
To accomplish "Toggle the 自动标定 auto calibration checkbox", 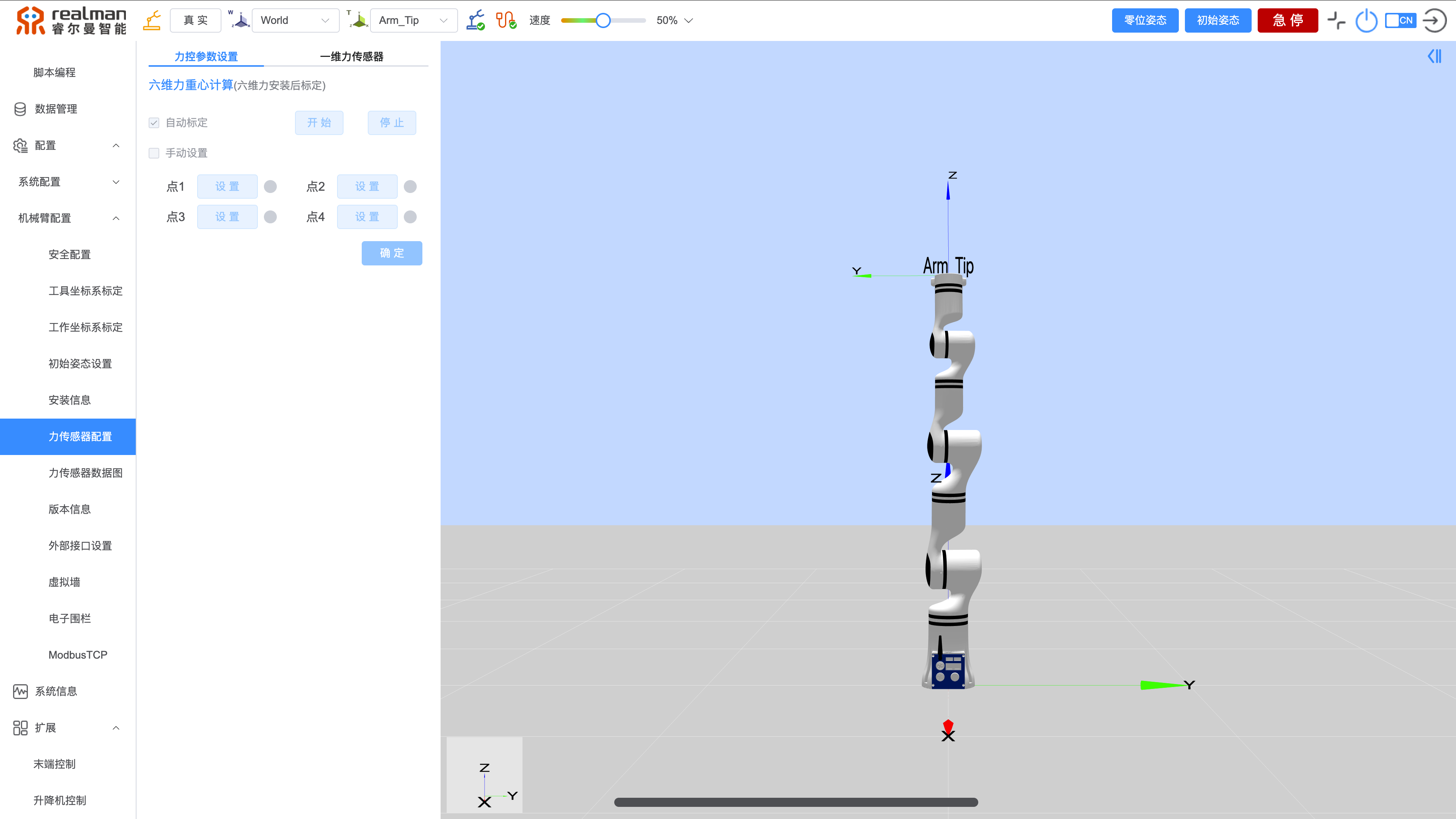I will coord(154,122).
